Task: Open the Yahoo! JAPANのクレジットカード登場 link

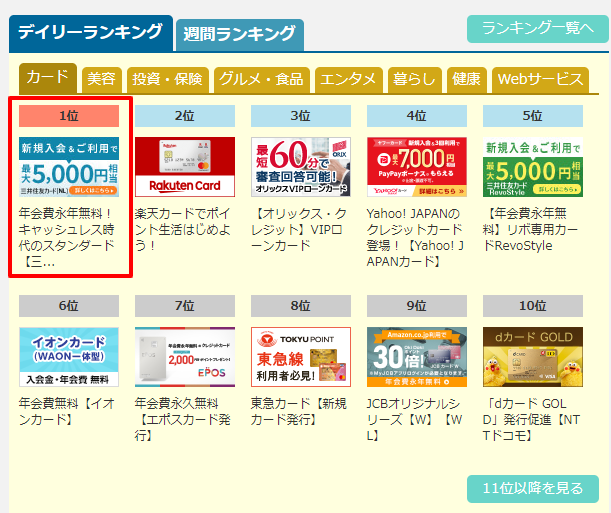Action: click(415, 238)
